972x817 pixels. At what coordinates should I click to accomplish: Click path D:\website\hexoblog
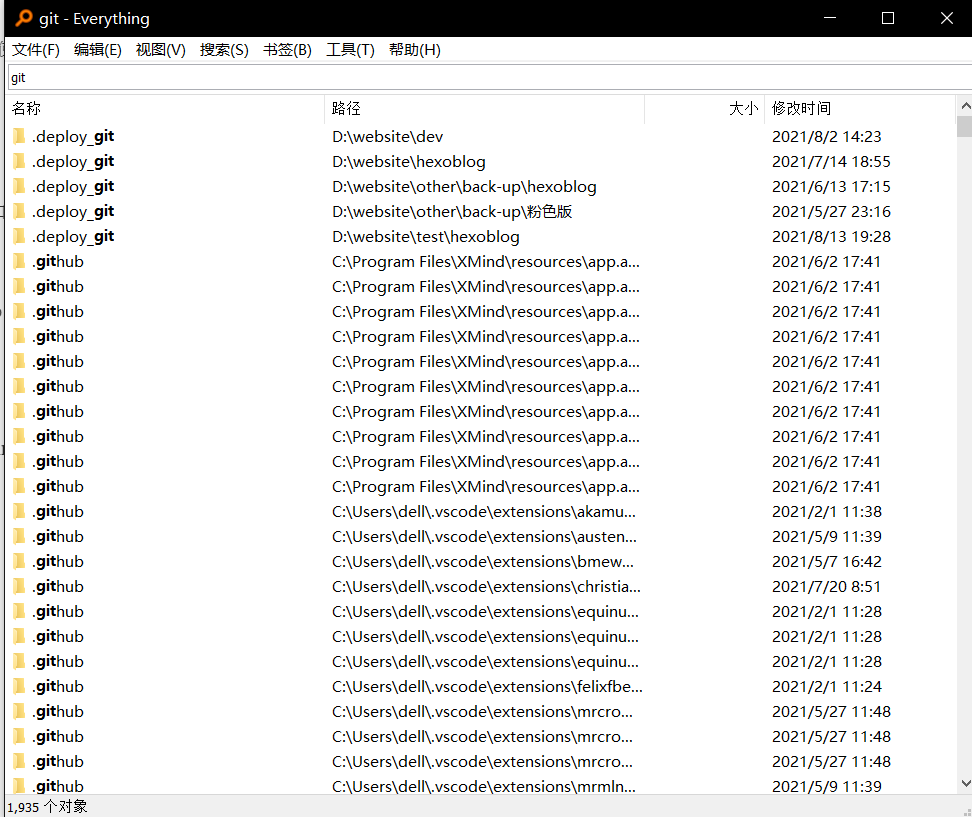coord(409,162)
